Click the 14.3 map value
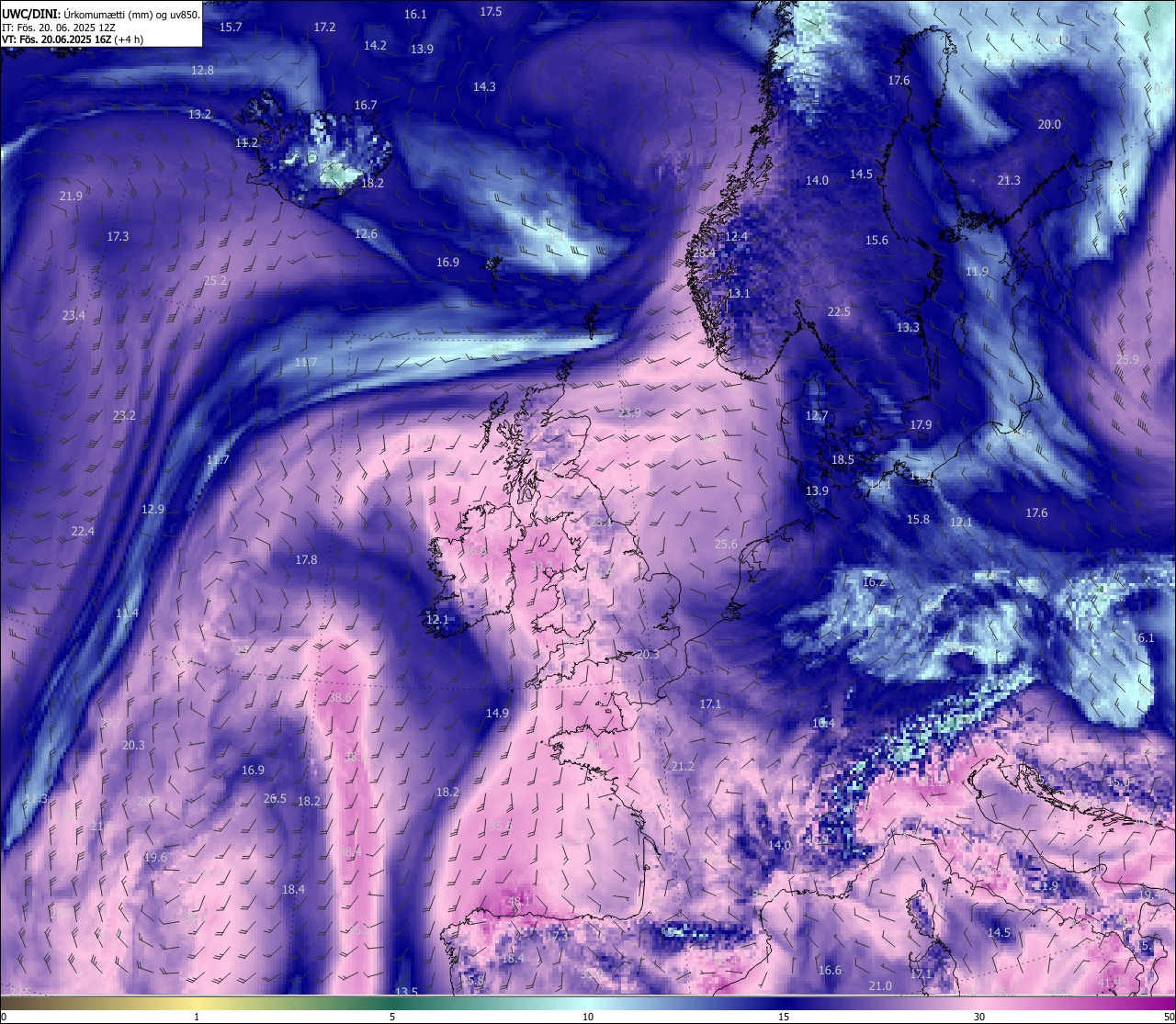Viewport: 1176px width, 1024px height. [x=484, y=87]
